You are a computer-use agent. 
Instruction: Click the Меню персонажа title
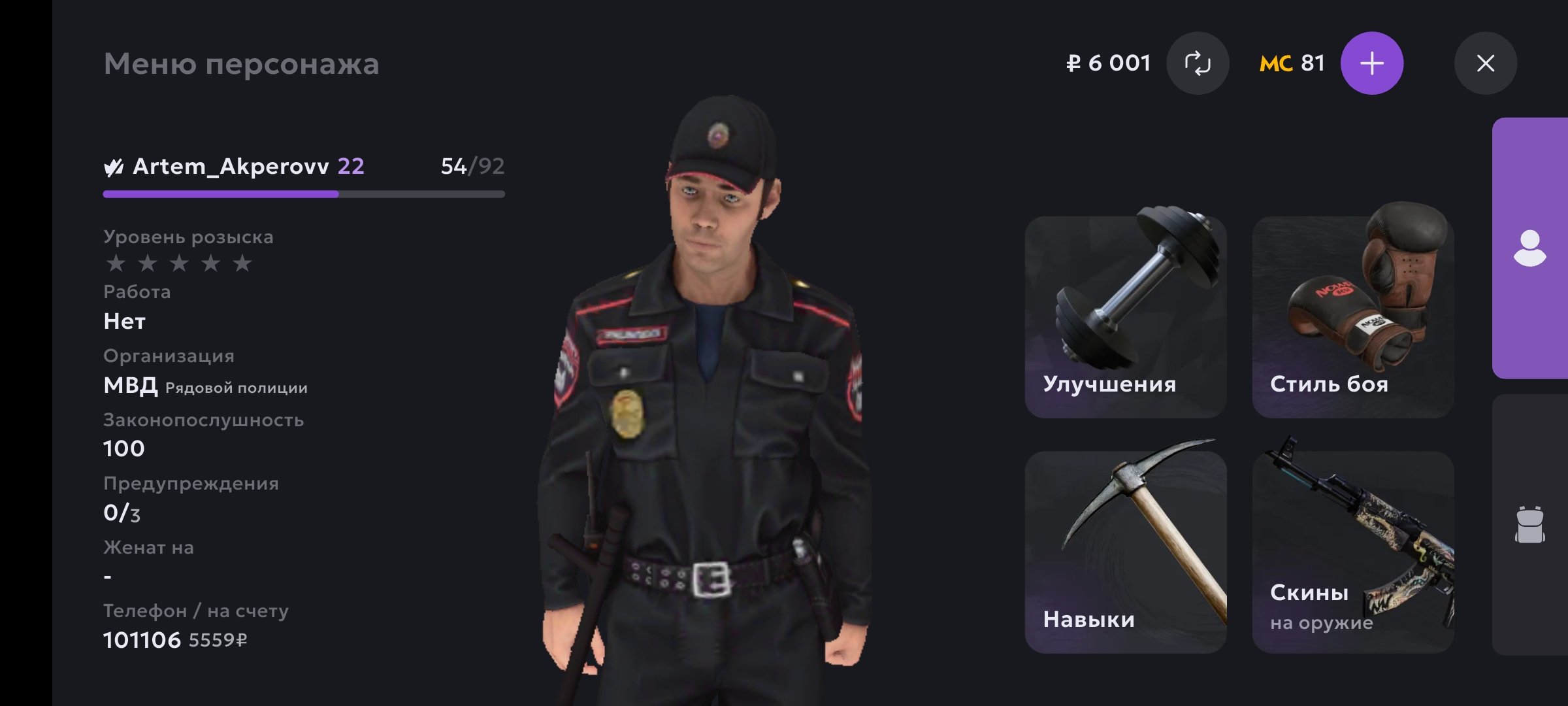241,64
